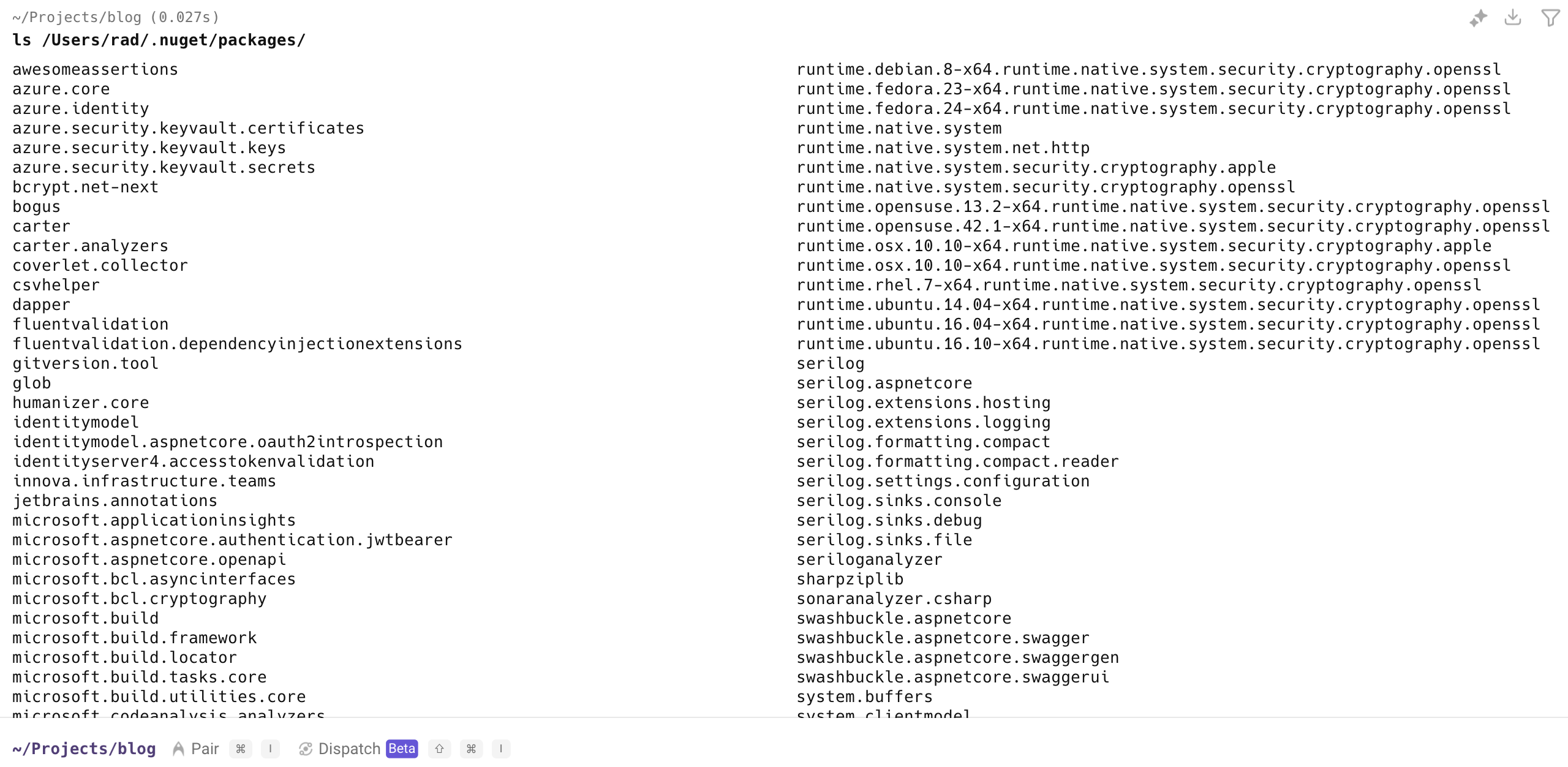Image resolution: width=1568 pixels, height=767 pixels.
Task: Click the AI sparkles icon on the block
Action: click(x=1478, y=18)
